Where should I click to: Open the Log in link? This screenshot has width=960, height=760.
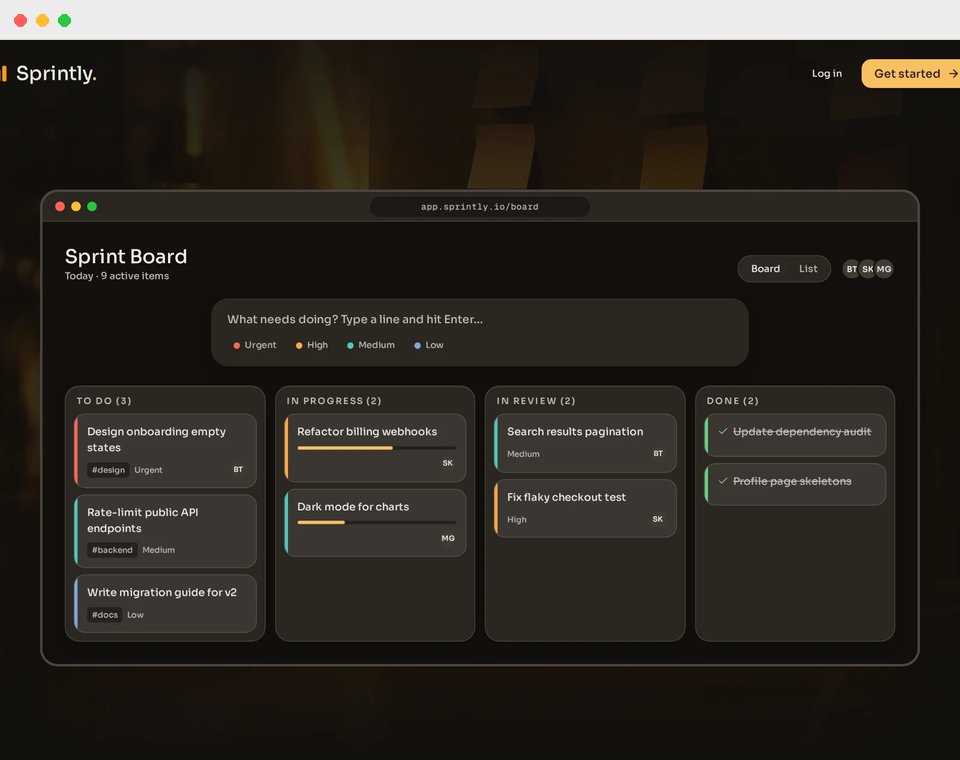(x=827, y=73)
